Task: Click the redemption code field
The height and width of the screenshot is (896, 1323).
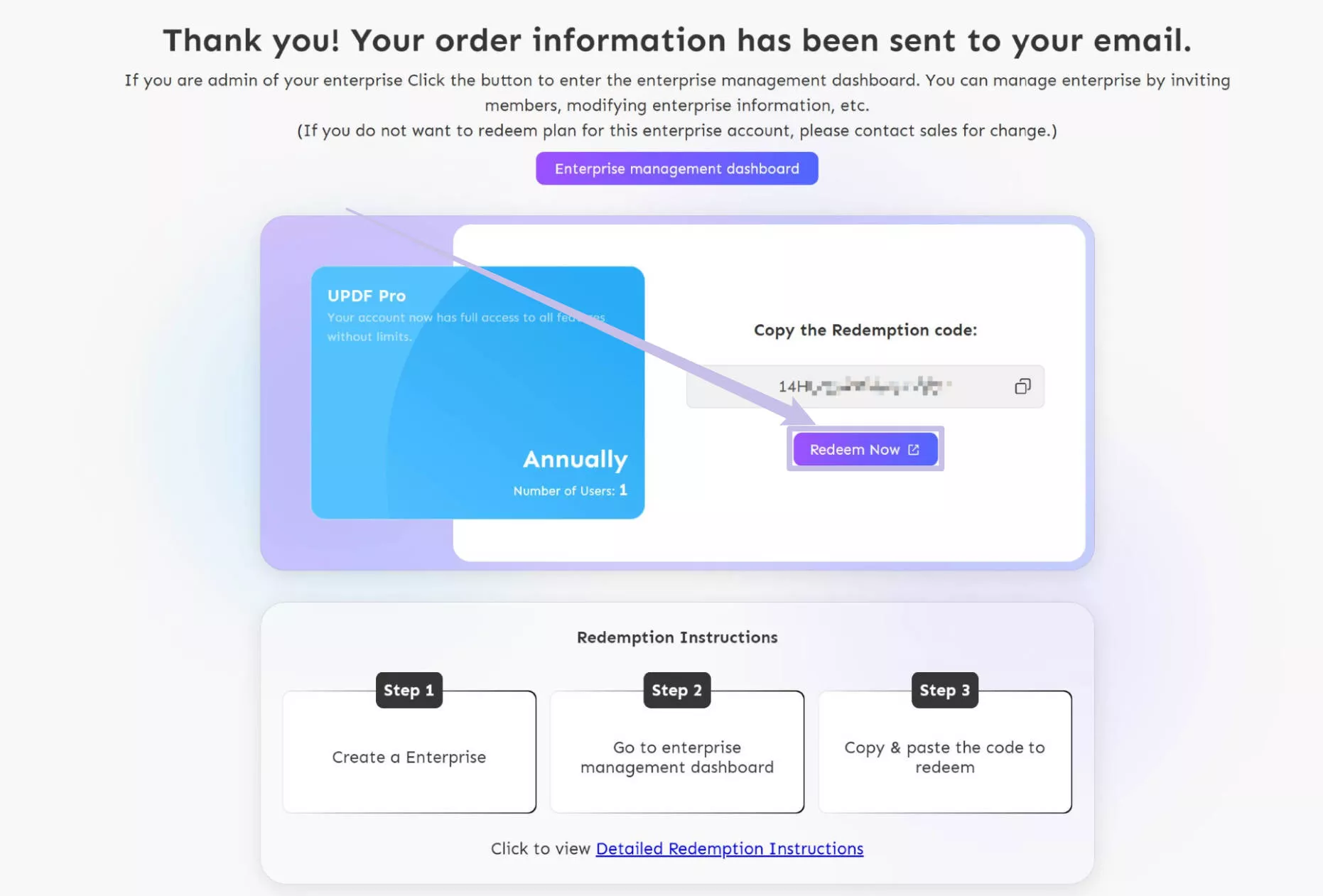Action: (x=865, y=387)
